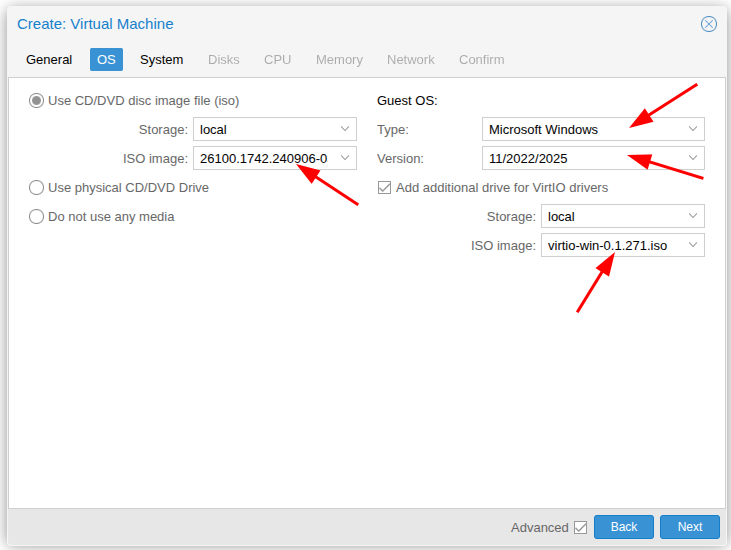Open the Confirm tab
The image size is (731, 550).
pos(482,60)
